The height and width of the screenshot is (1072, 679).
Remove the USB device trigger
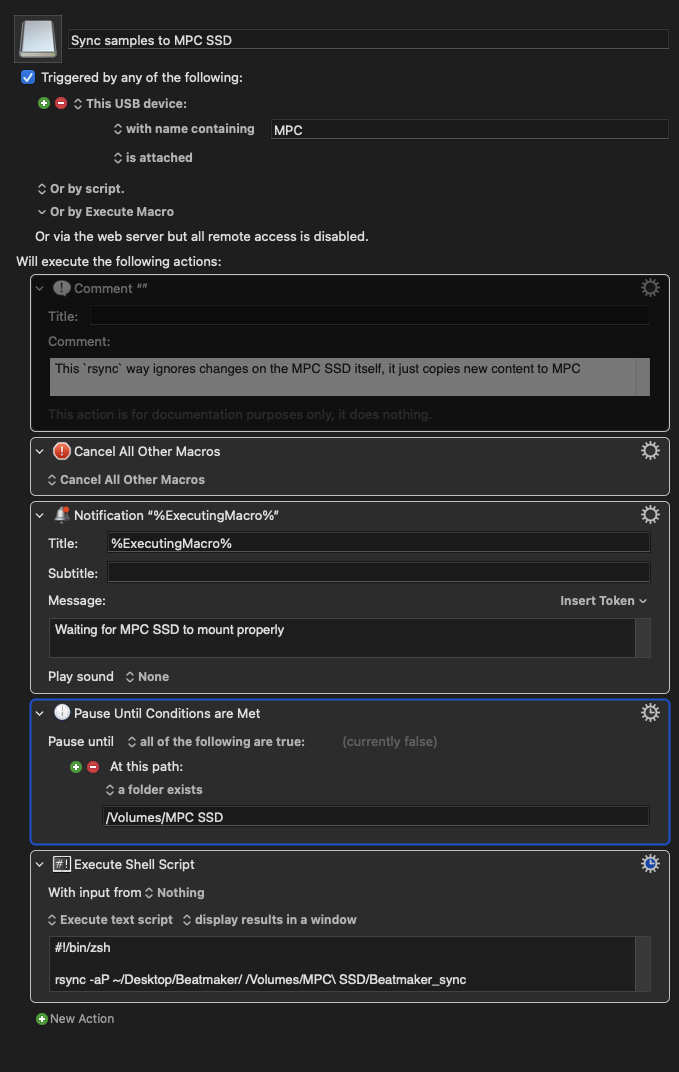(61, 103)
